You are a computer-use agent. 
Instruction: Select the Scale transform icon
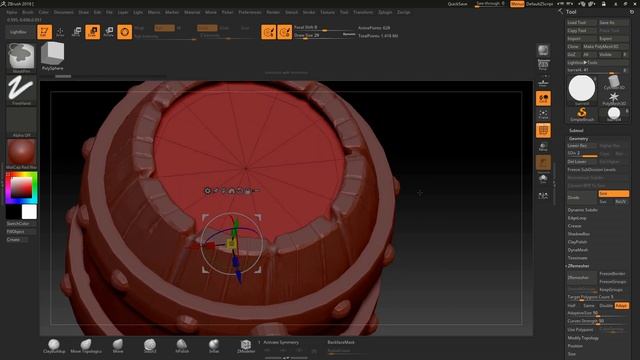tap(93, 32)
